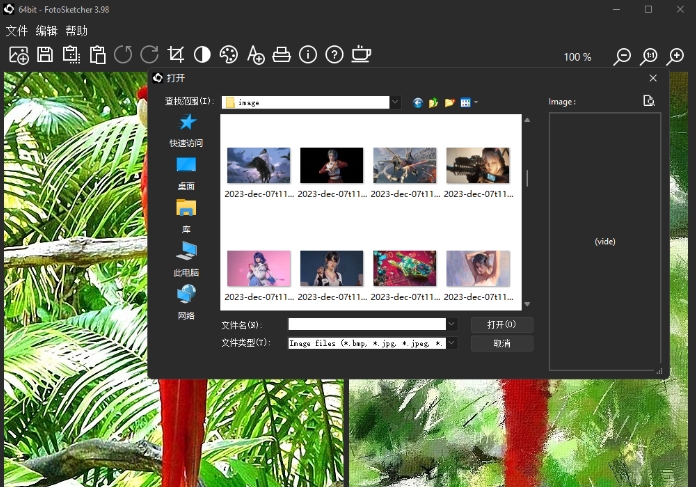Click the 取消 cancel button
696x487 pixels.
501,343
